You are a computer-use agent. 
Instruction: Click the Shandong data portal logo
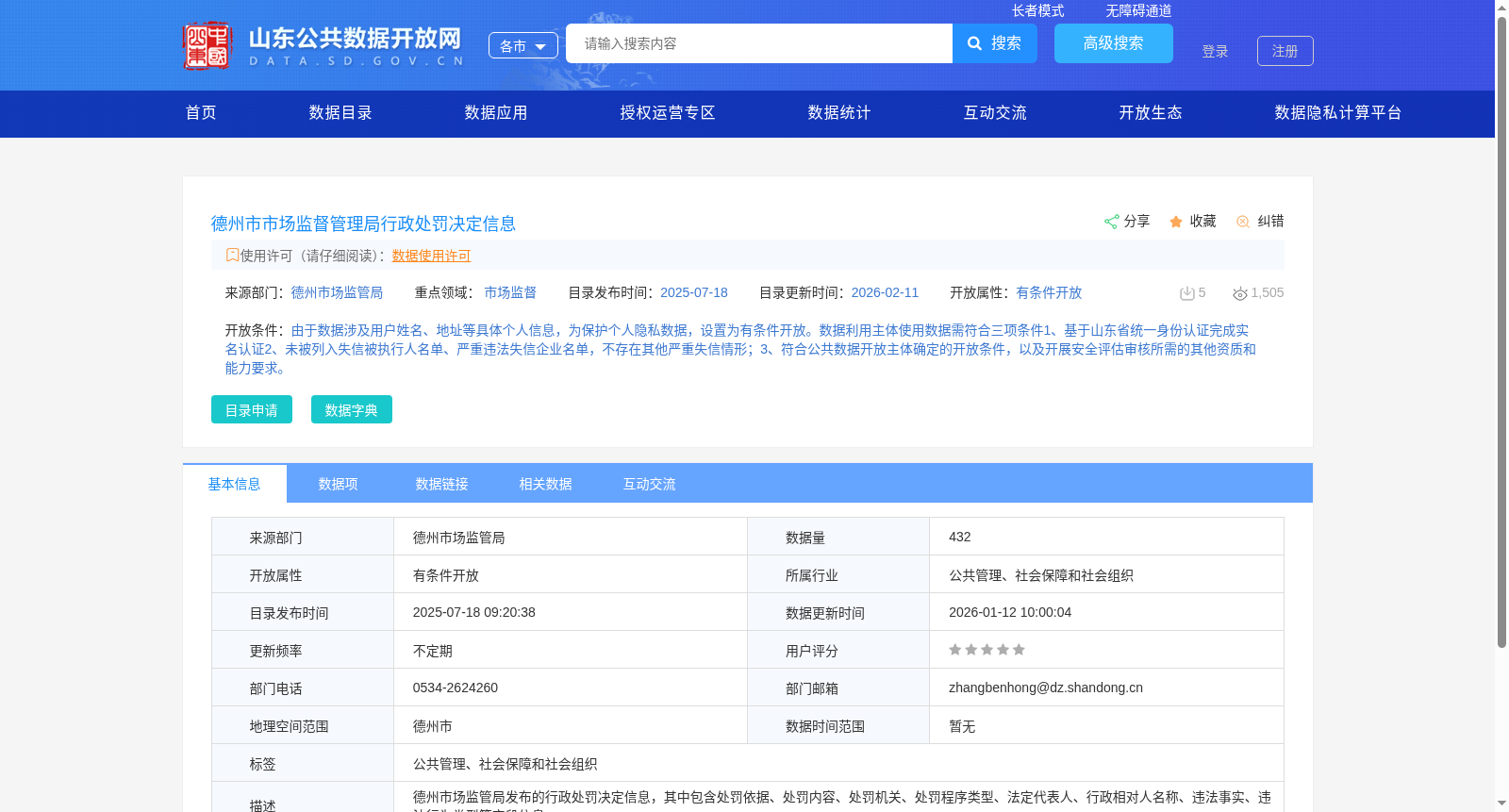click(x=323, y=45)
